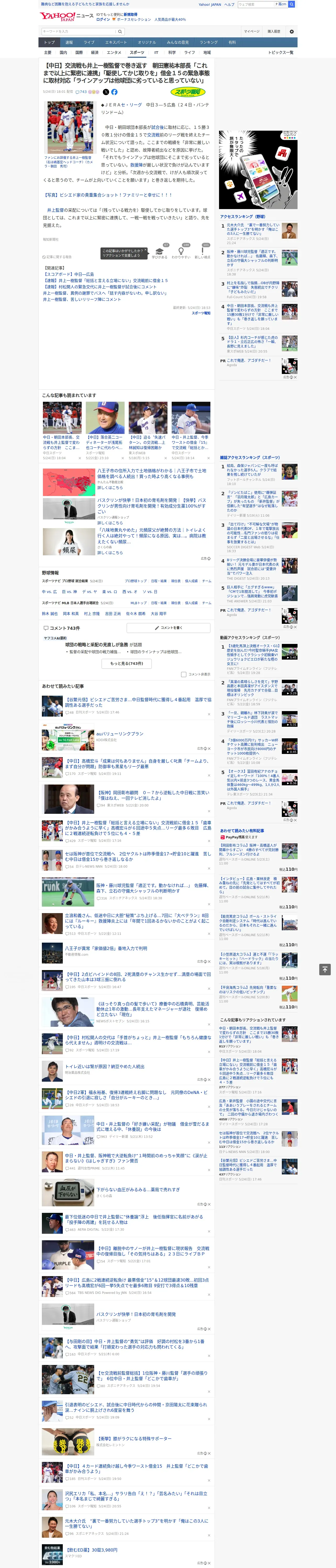
Task: Click the back-to-top arrow button
Action: pos(325,969)
